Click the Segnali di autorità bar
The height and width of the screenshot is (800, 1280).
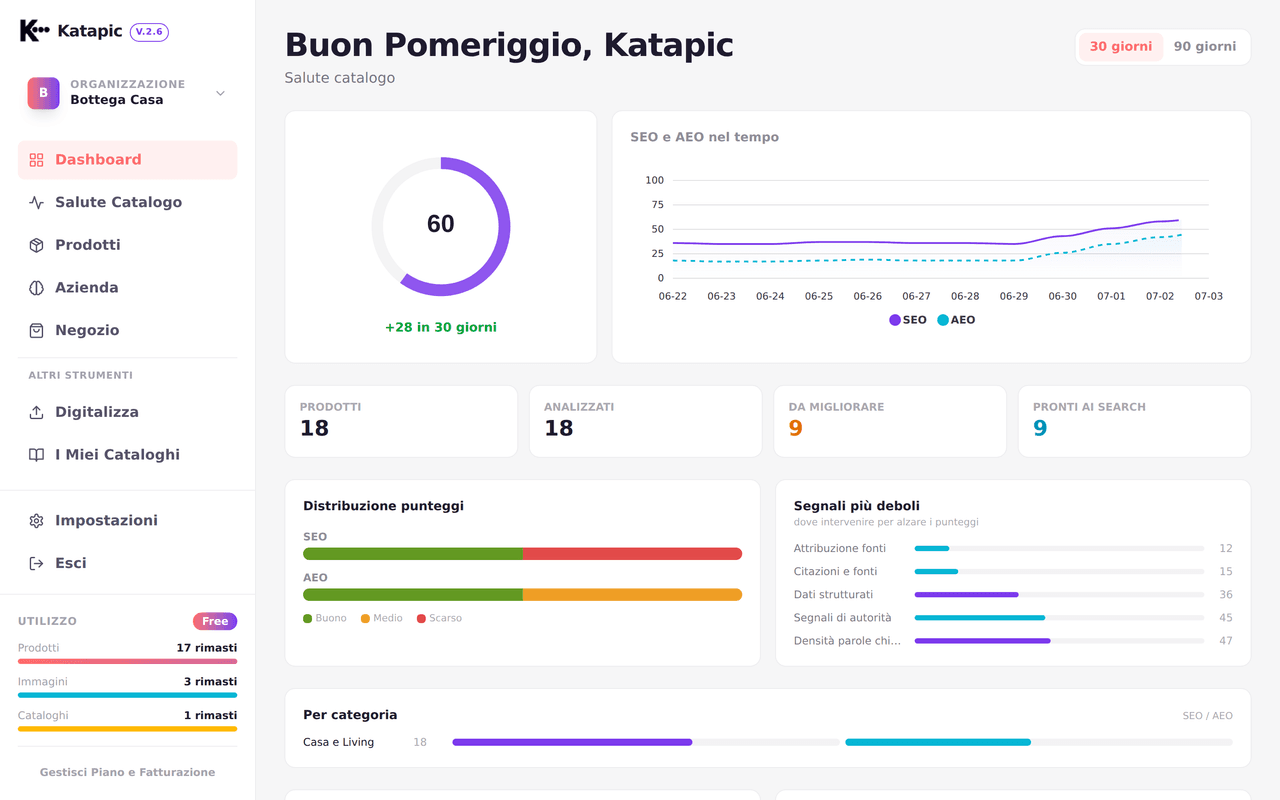click(x=1059, y=618)
